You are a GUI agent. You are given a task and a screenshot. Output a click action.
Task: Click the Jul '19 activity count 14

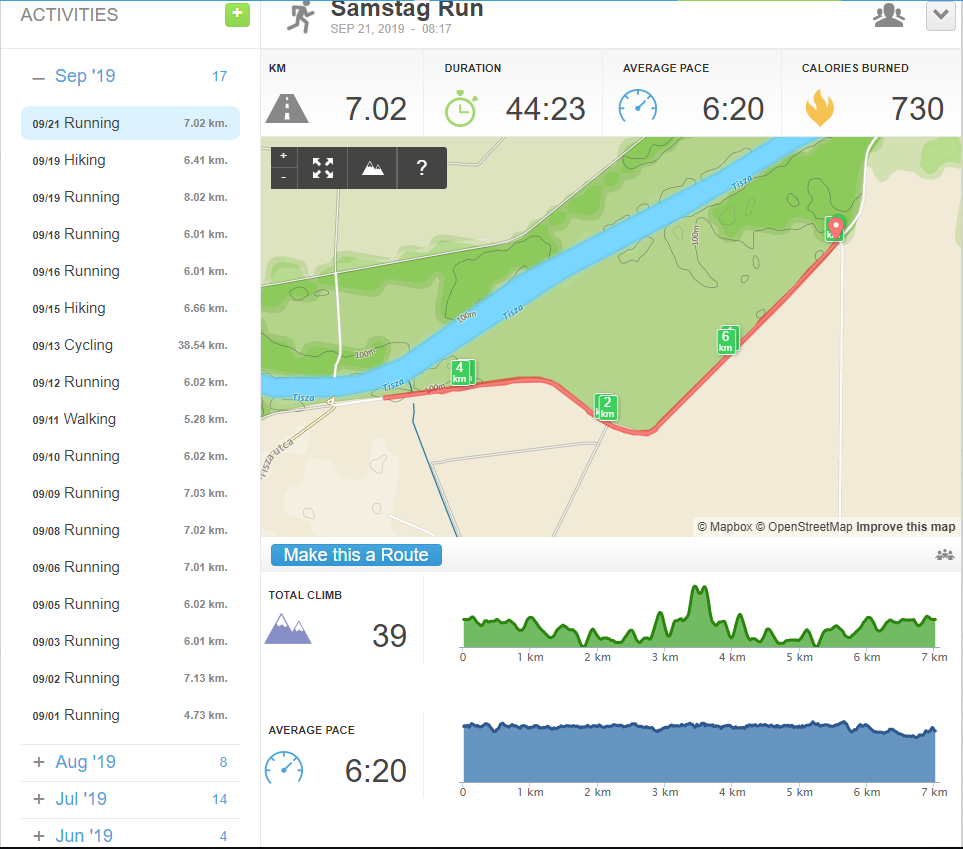coord(220,799)
